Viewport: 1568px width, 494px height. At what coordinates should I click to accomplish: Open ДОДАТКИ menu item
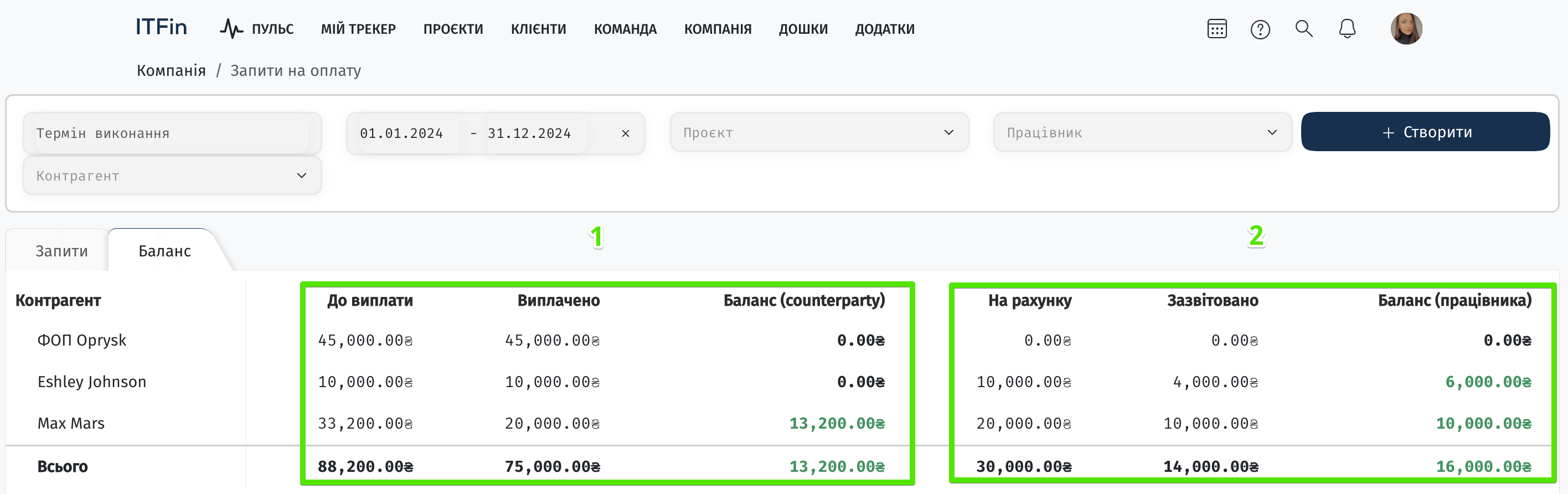point(884,29)
